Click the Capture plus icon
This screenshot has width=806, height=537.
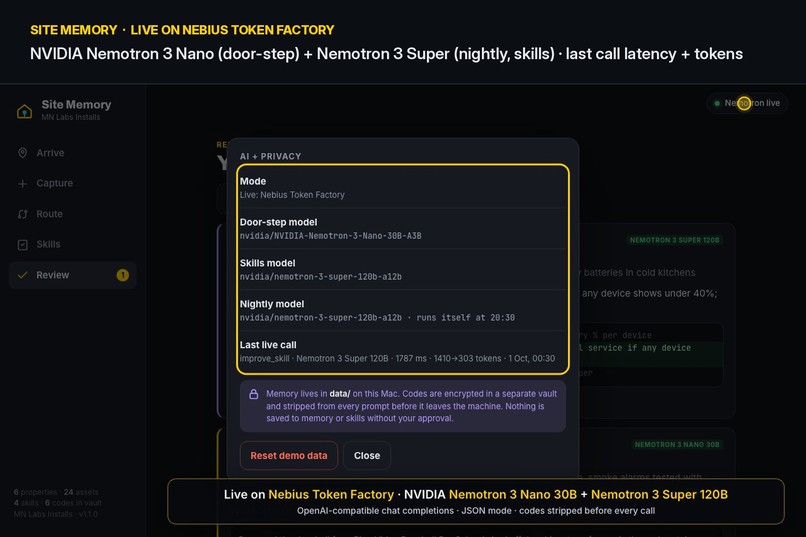23,183
